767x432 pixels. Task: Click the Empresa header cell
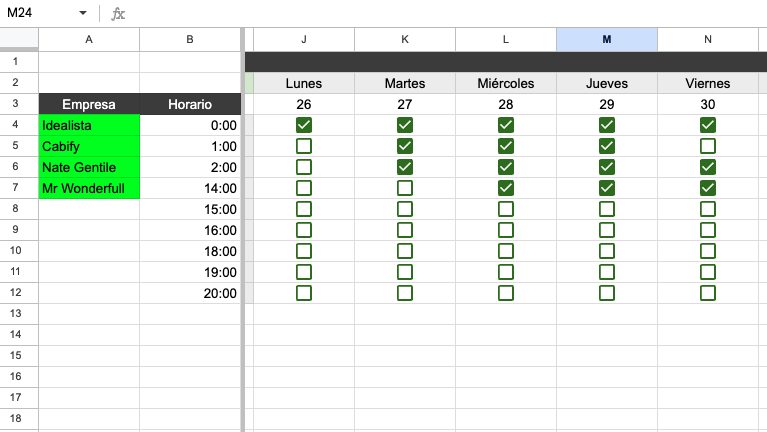coord(89,104)
